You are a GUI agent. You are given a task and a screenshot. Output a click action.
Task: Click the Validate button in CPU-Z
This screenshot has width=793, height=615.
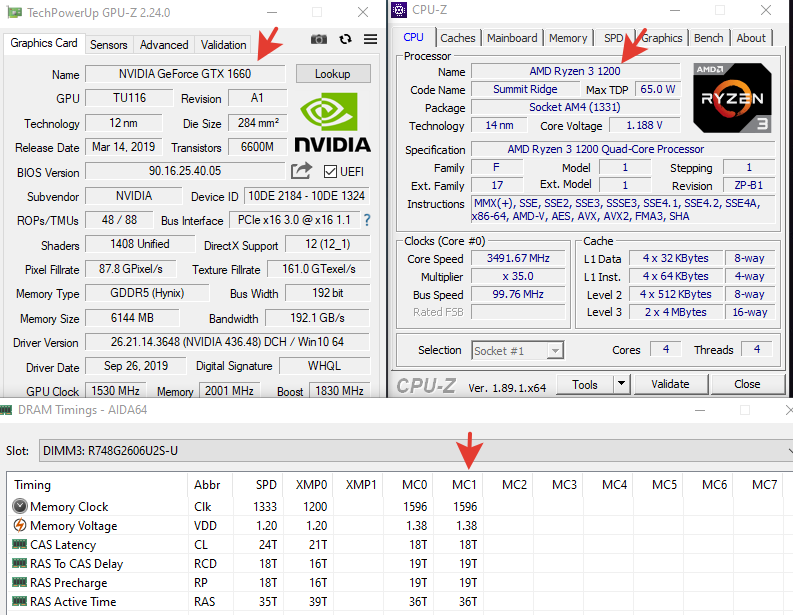[x=669, y=384]
